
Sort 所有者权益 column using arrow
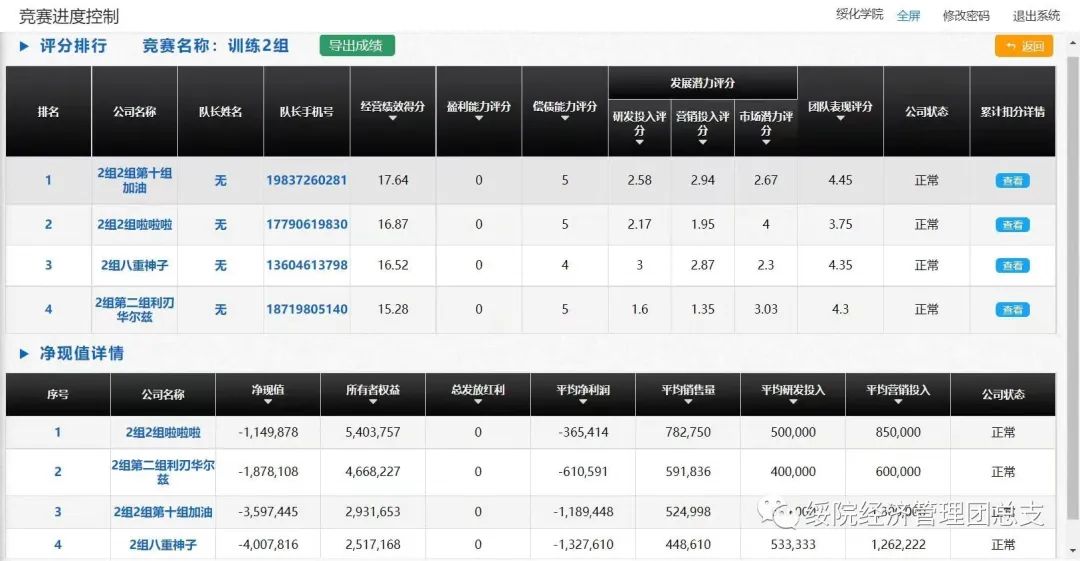[x=372, y=402]
